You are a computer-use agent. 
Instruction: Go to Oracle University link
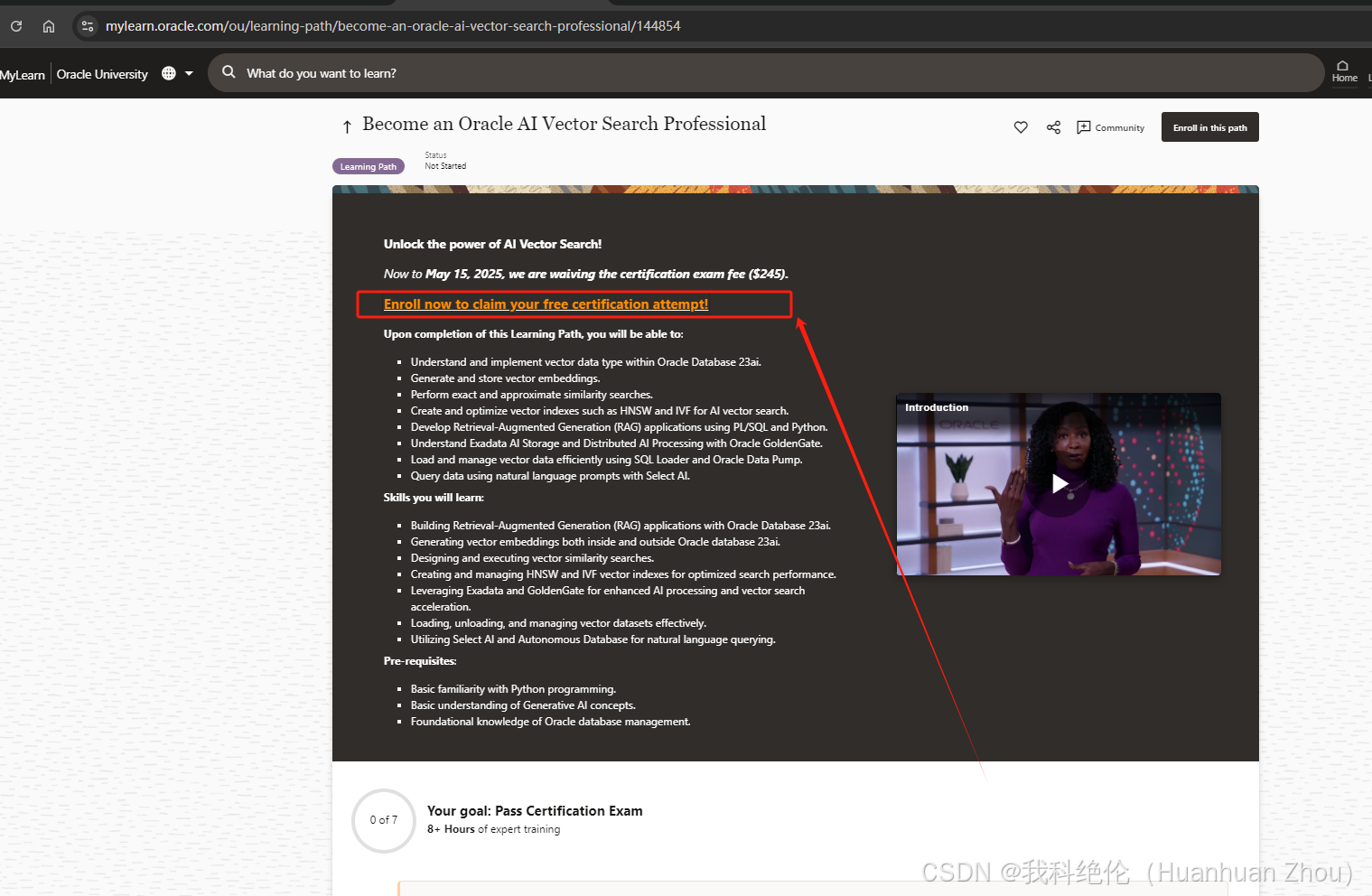102,74
